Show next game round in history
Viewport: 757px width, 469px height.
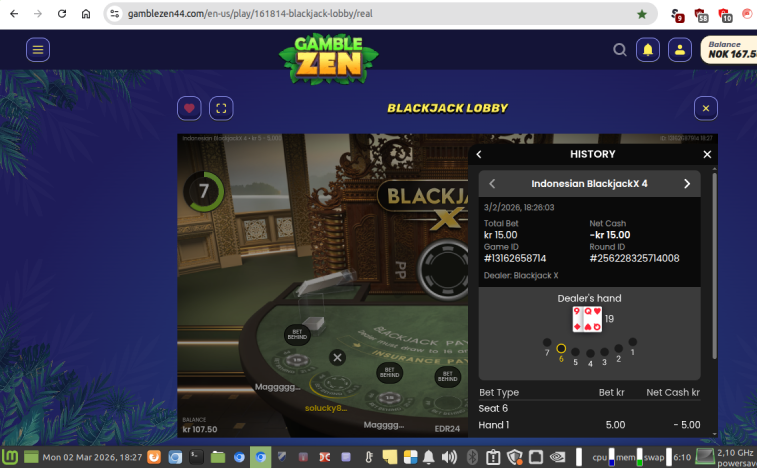687,184
